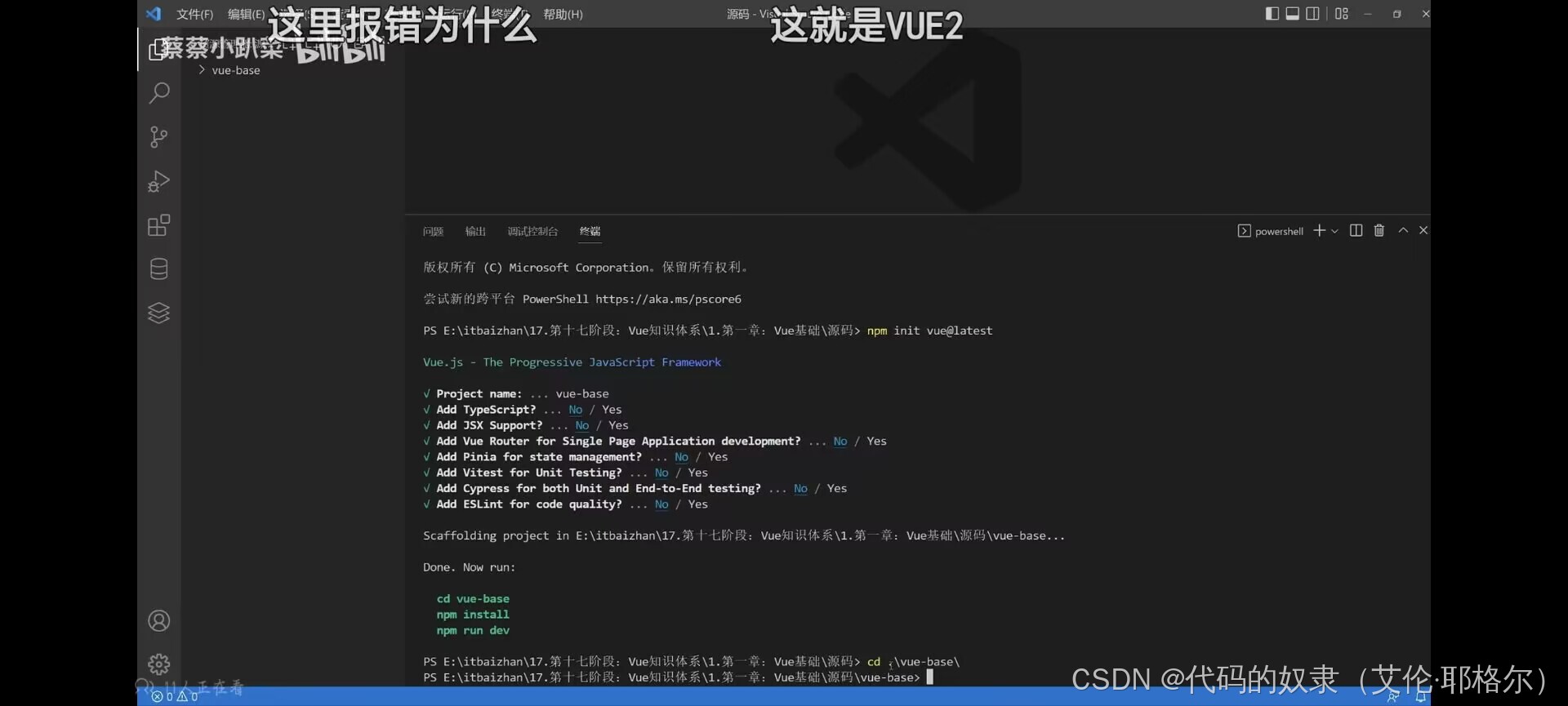Screen dimensions: 1568x706
Task: Select the powershell terminal entry
Action: (1271, 231)
